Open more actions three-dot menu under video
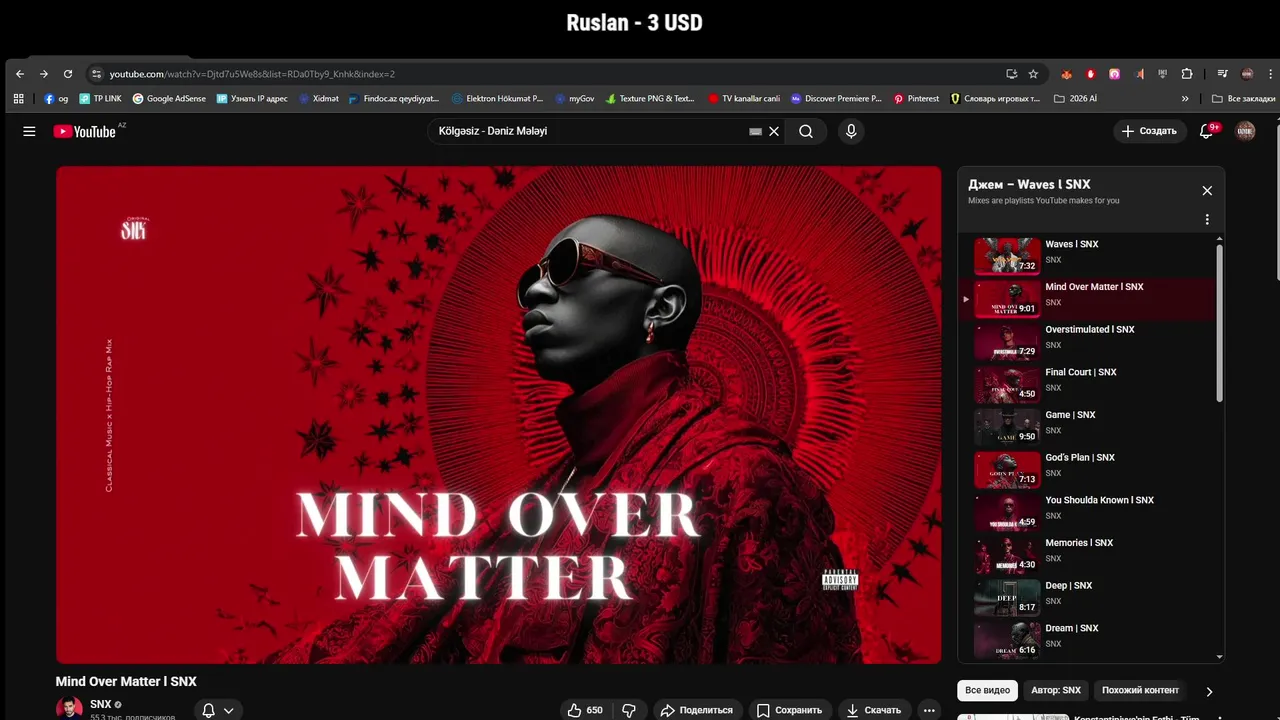Screen dimensions: 1280x720 point(929,710)
